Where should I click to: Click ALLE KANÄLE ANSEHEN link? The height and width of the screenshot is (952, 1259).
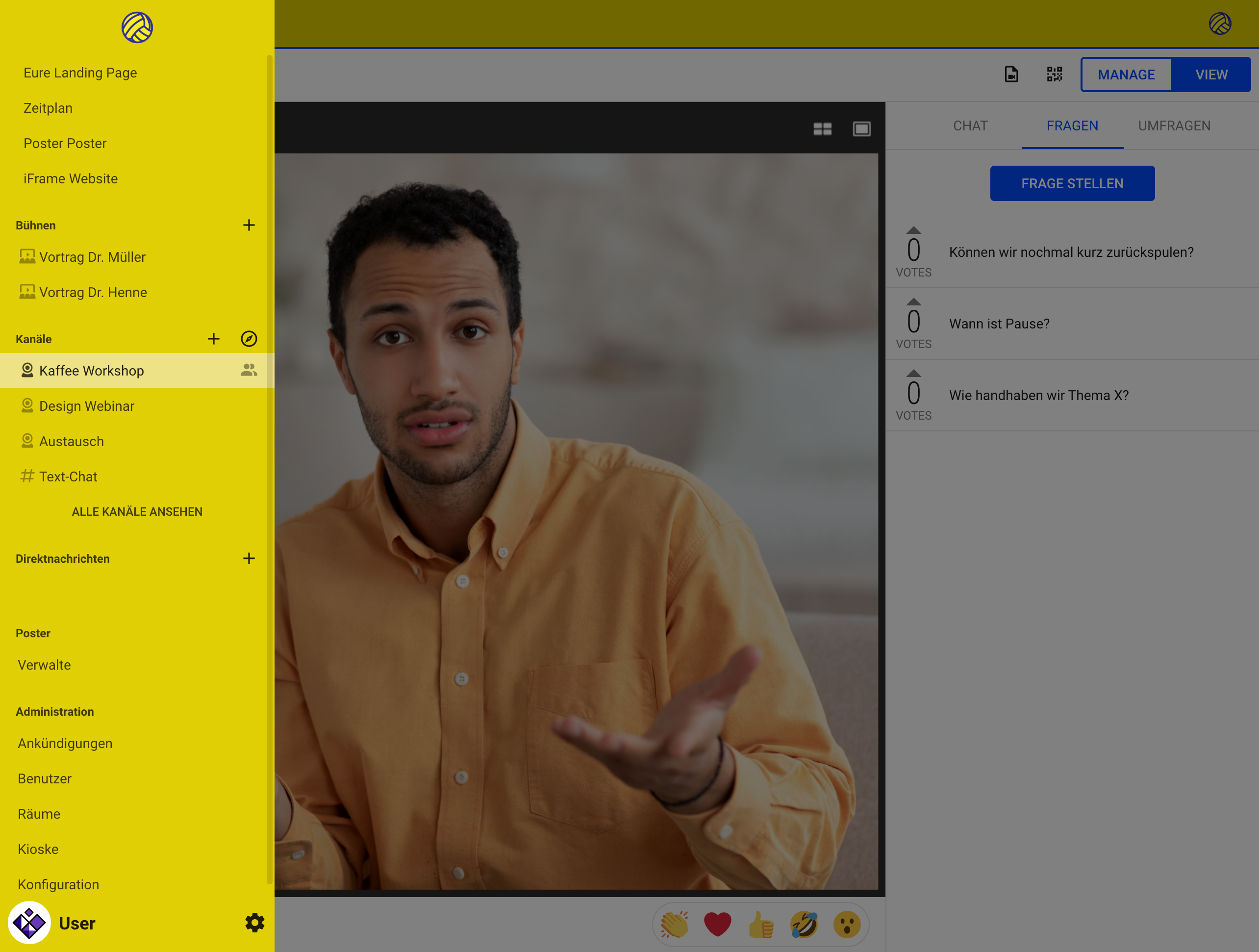[137, 512]
